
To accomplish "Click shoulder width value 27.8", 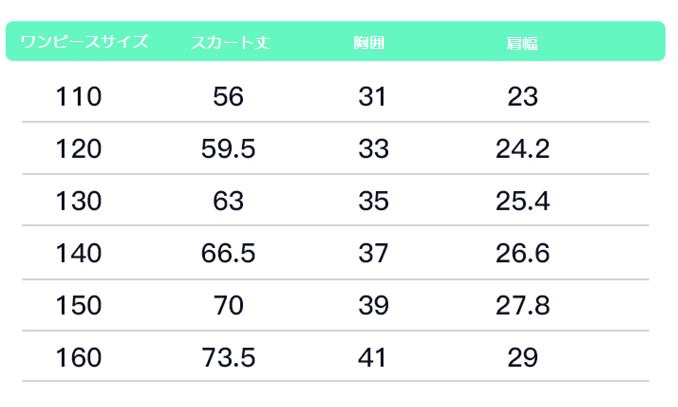I will pyautogui.click(x=523, y=305).
